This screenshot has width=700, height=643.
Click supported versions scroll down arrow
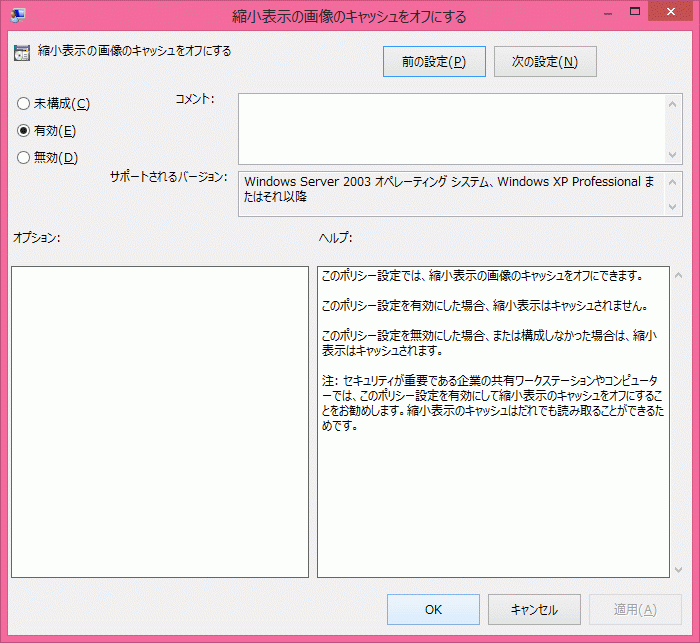[x=673, y=207]
